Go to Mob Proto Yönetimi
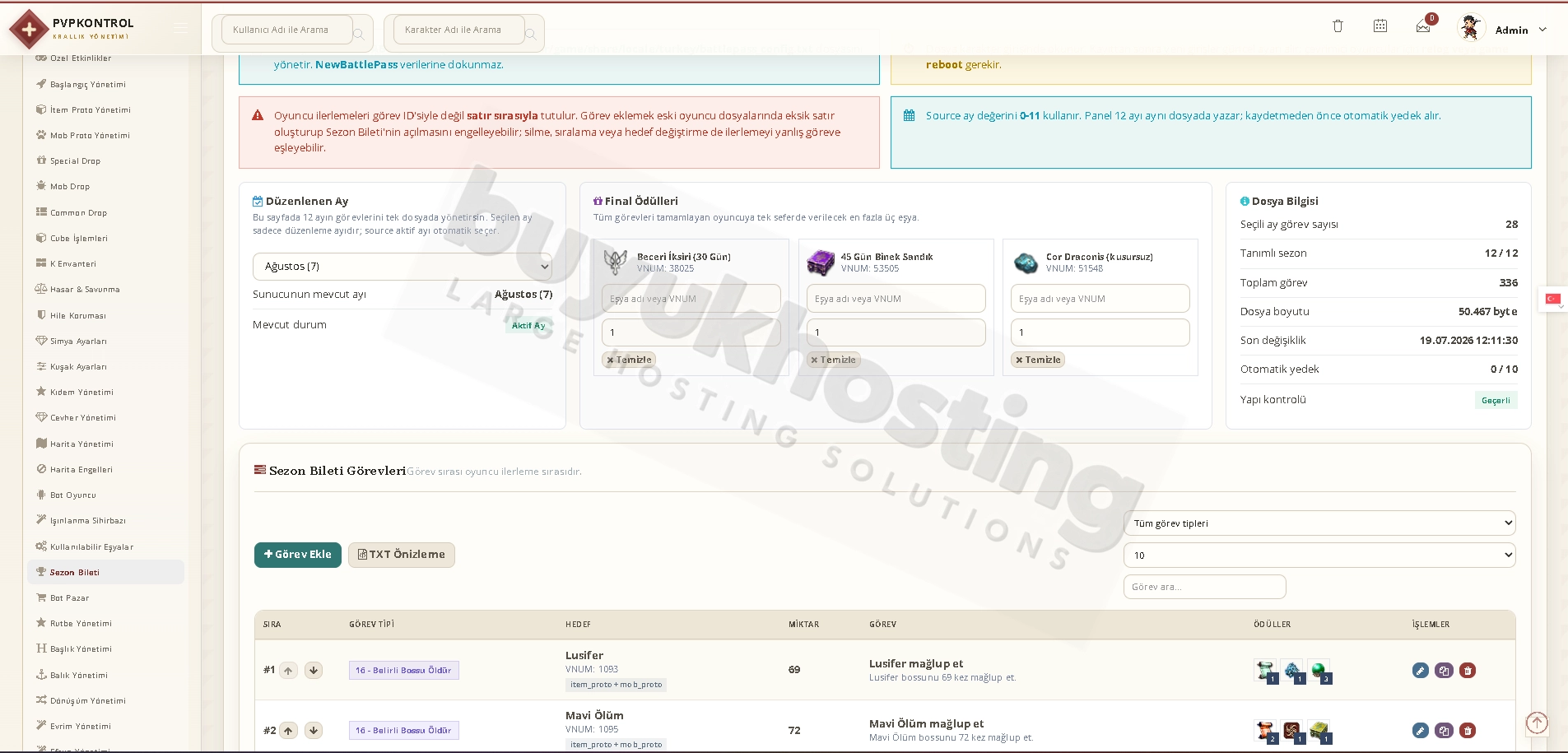1568x753 pixels. 90,135
